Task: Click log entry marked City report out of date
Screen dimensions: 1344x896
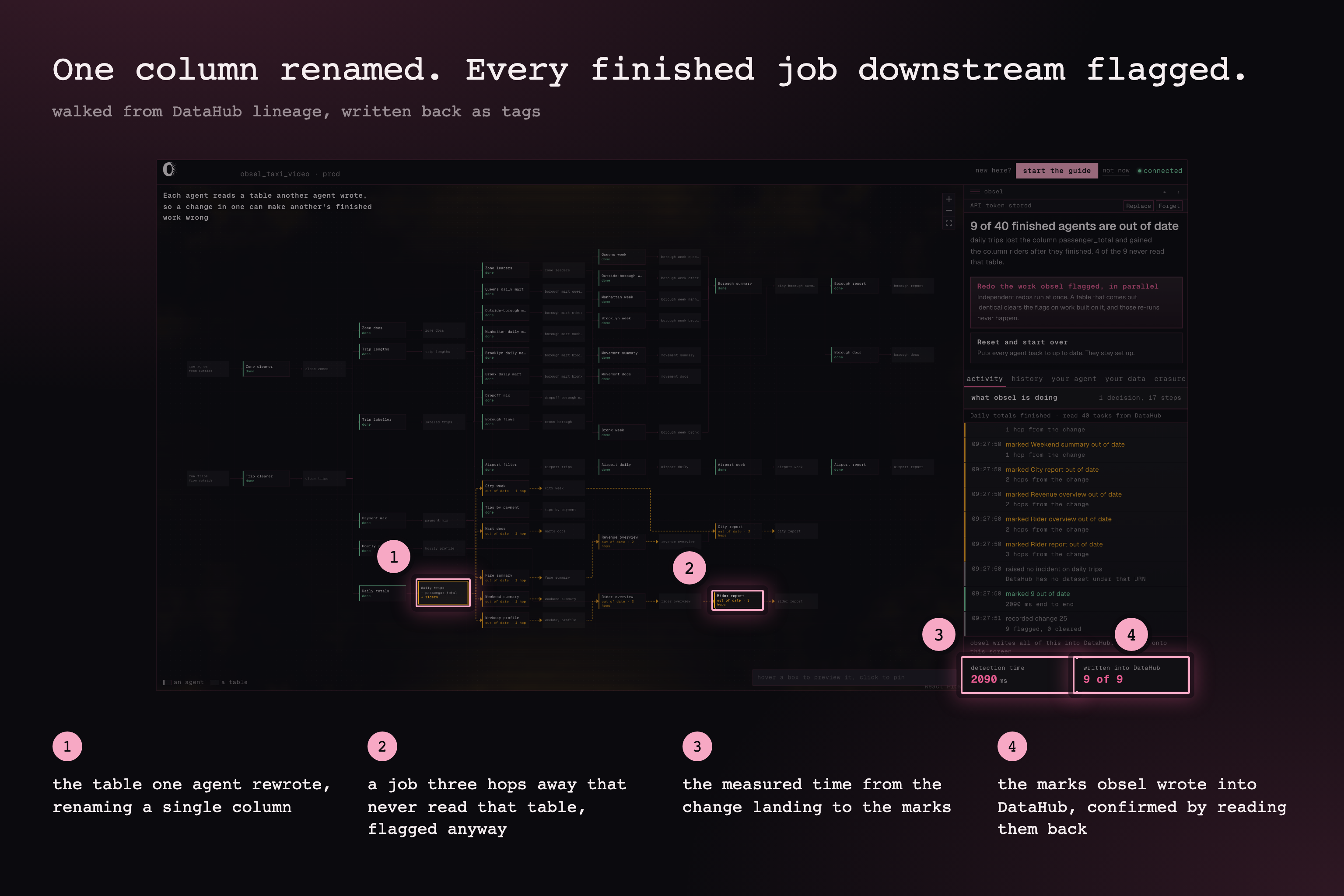Action: (x=1075, y=474)
